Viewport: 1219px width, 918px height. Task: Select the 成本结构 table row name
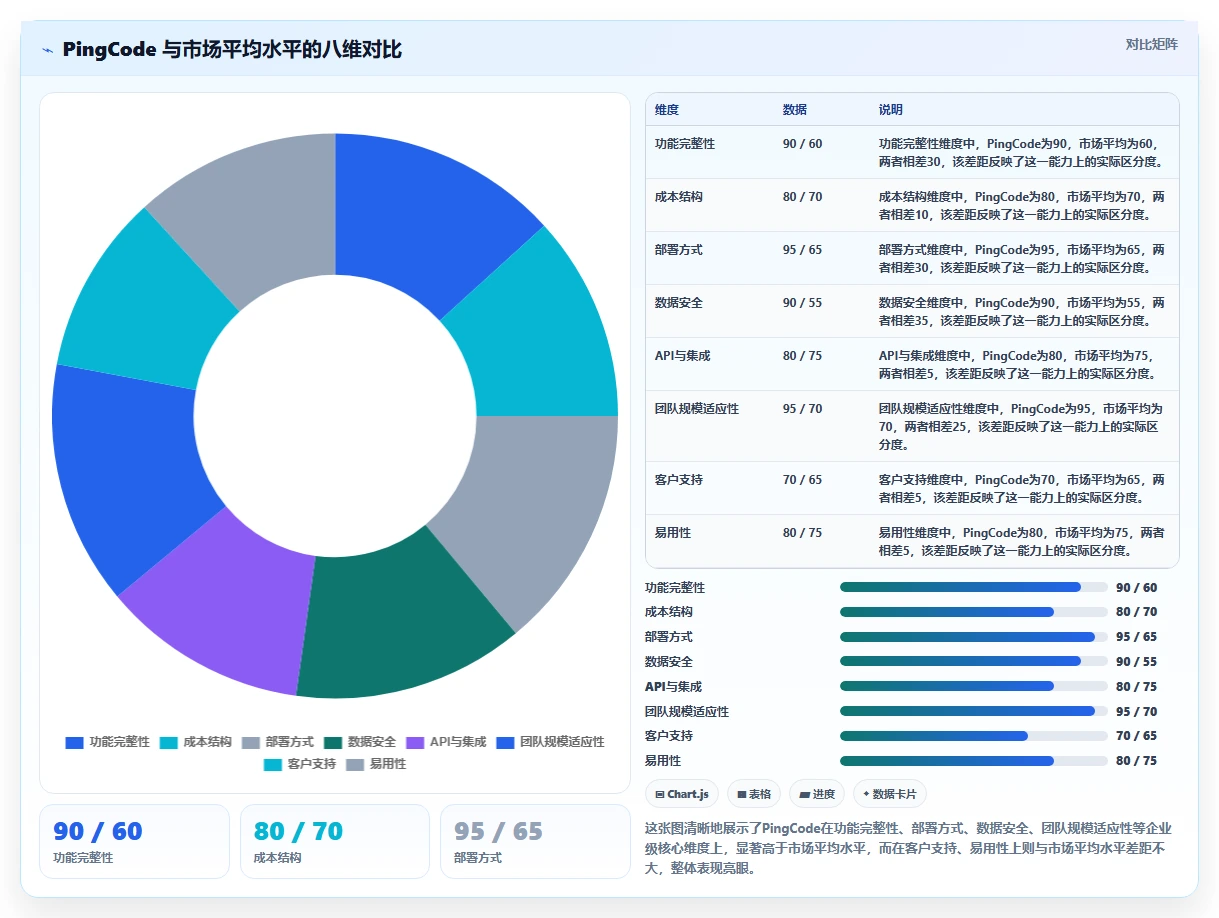[x=679, y=197]
